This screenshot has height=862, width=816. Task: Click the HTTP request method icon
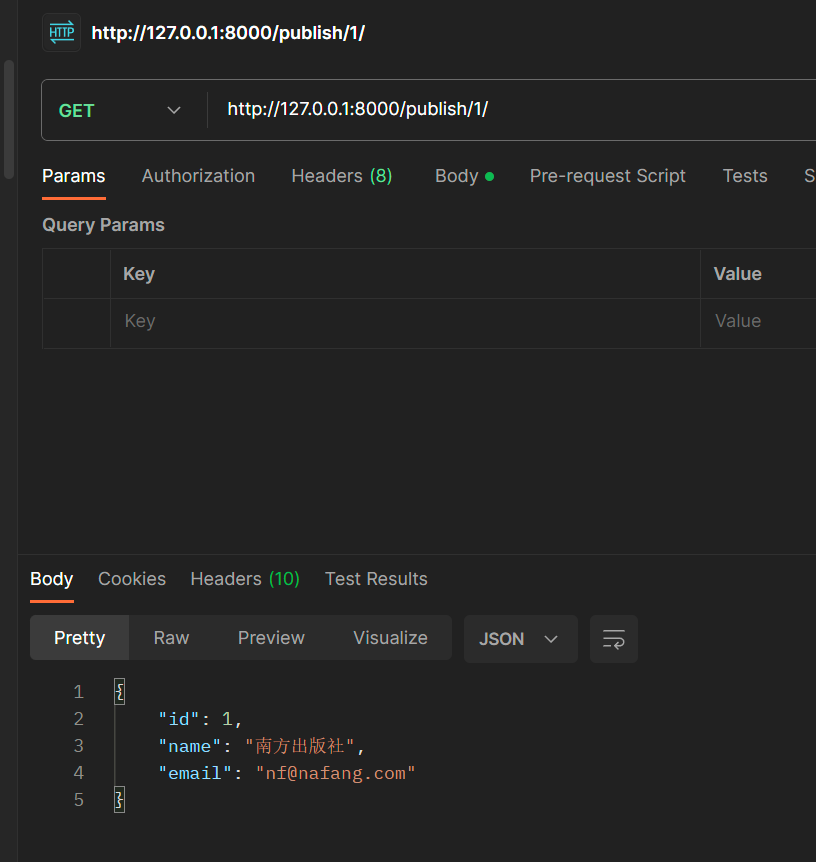pos(61,32)
